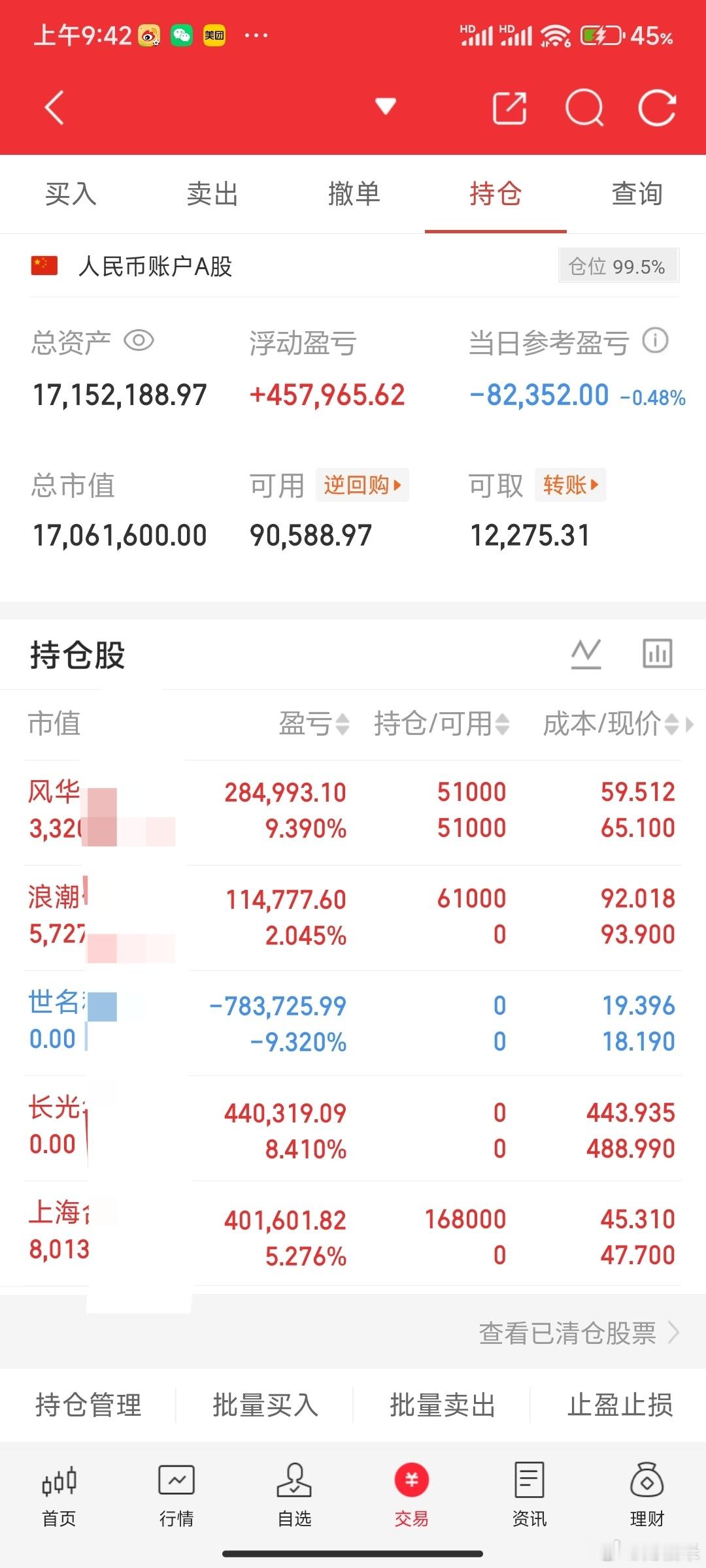Open 交易 in bottom navigation
Image resolution: width=706 pixels, height=1568 pixels.
(412, 1495)
